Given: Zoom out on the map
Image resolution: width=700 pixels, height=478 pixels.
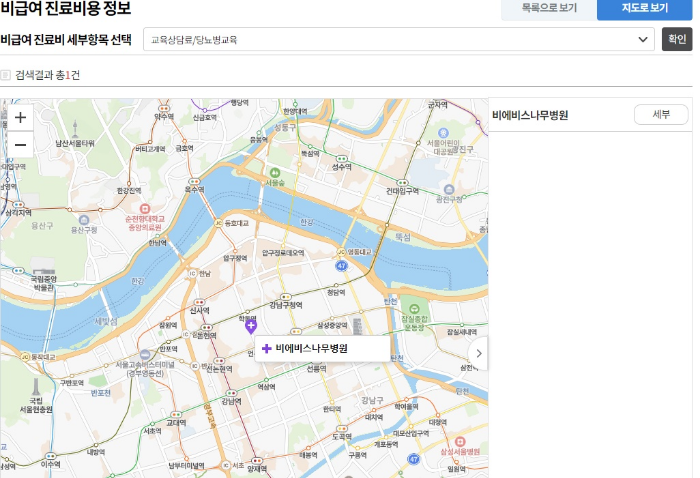Looking at the screenshot, I should [x=20, y=145].
